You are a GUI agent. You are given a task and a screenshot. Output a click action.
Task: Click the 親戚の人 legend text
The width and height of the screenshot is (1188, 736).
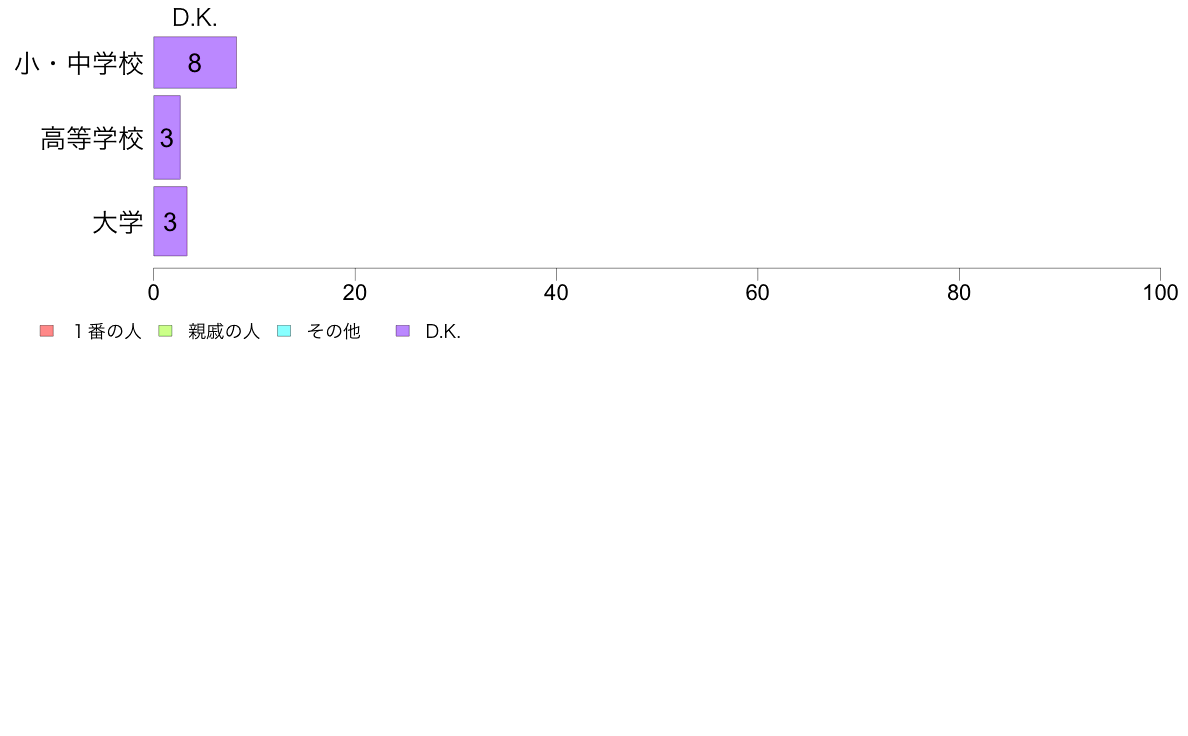coord(224,331)
